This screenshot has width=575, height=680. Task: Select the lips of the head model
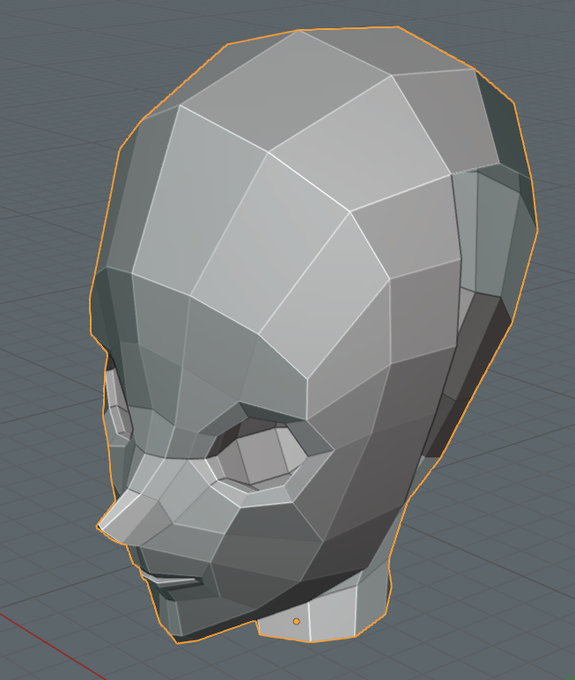pos(171,581)
